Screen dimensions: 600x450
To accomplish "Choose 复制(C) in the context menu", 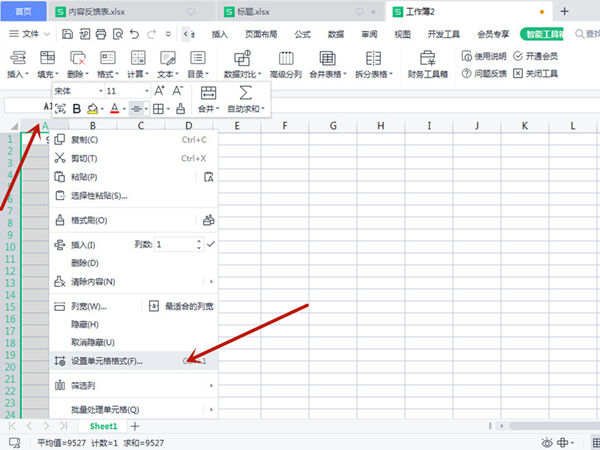I will coord(134,140).
